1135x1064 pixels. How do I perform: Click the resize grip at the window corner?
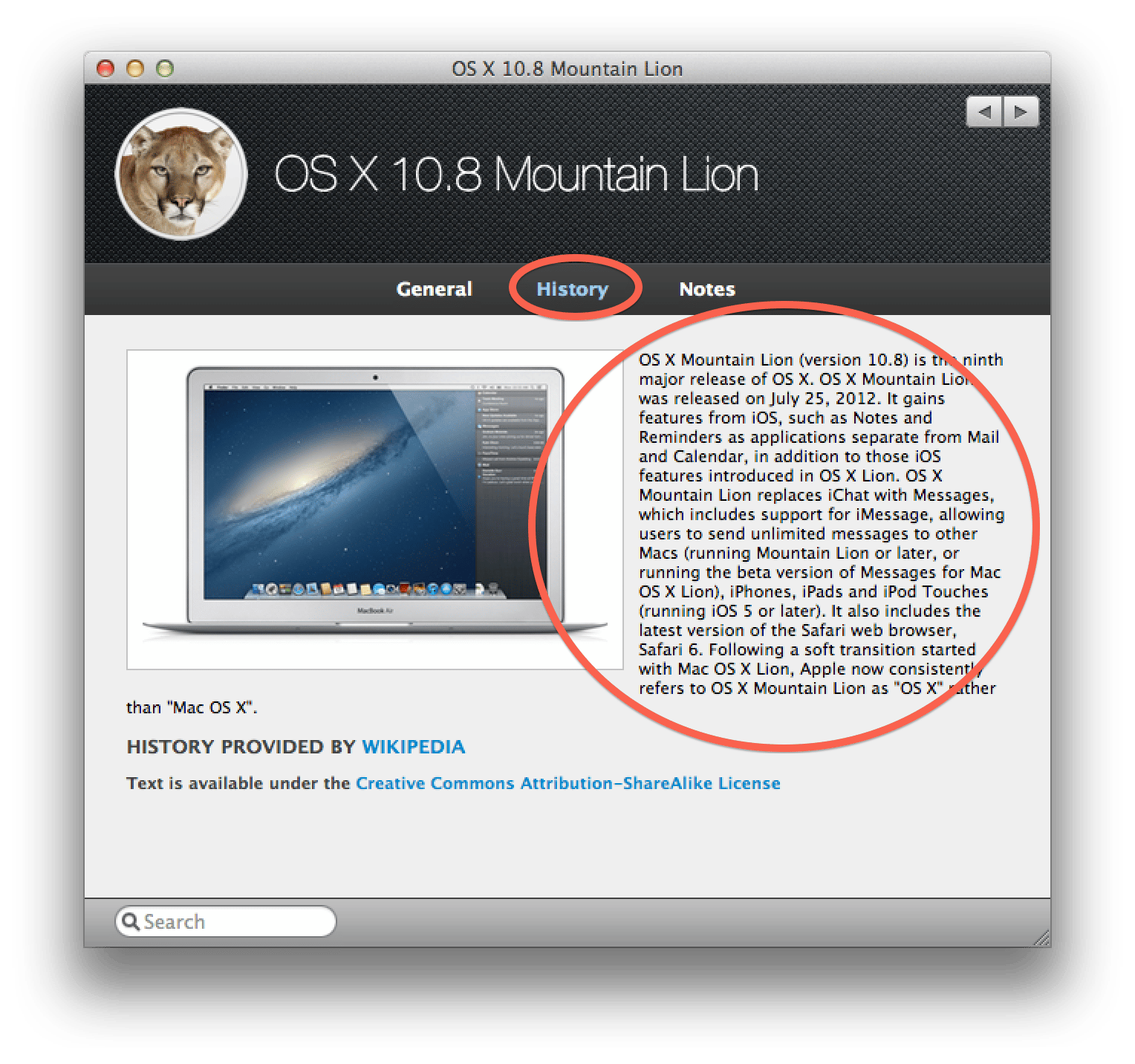(x=1041, y=938)
